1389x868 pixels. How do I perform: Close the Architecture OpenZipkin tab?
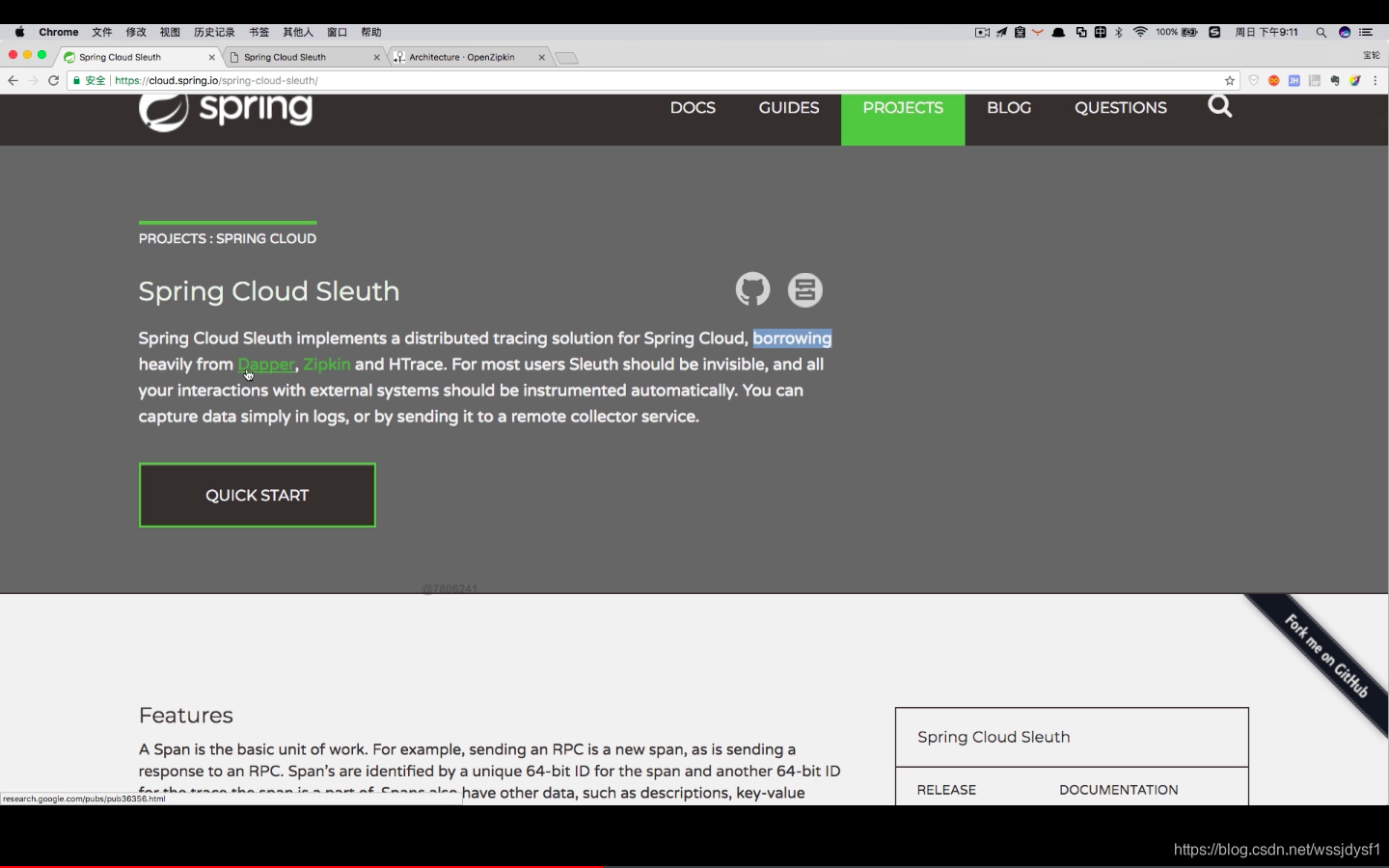coord(542,57)
